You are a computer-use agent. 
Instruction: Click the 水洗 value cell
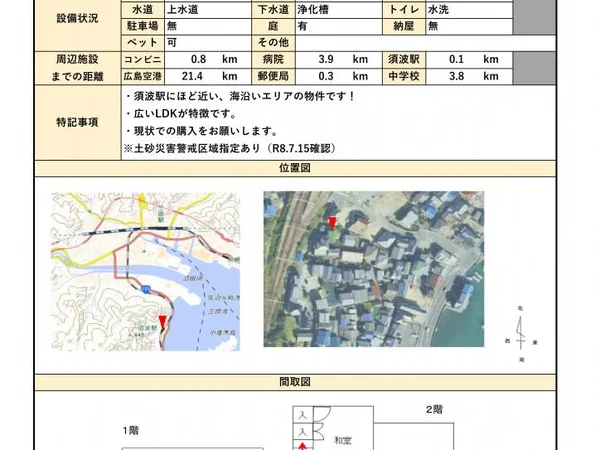(469, 10)
